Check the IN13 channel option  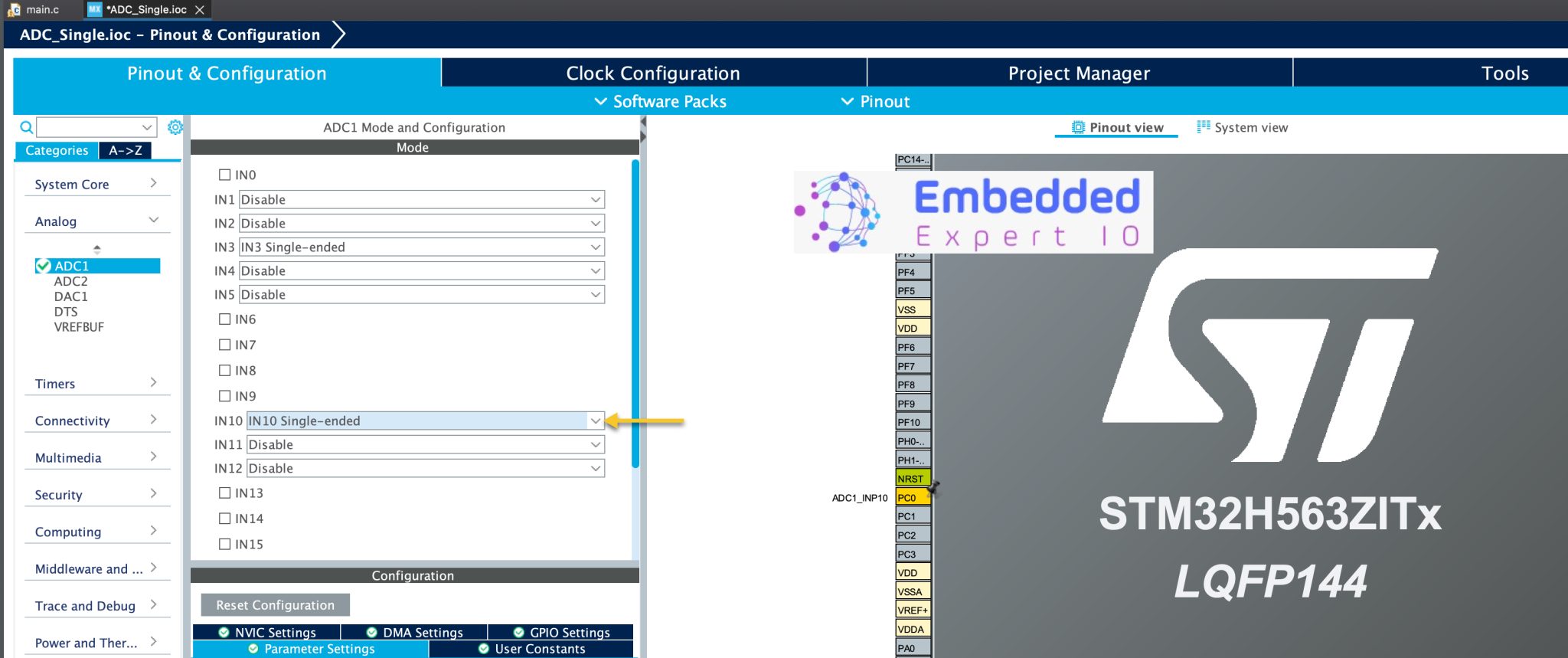(225, 493)
